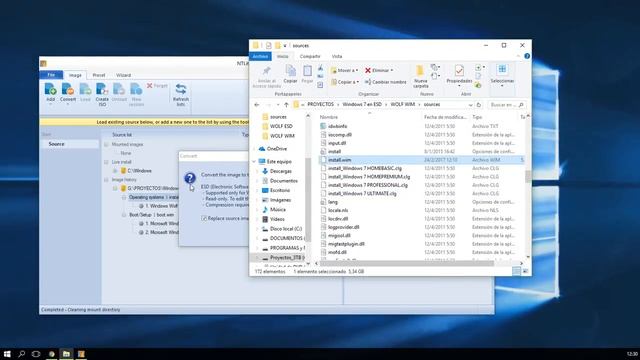Switch to the NTLite Wizard tab
Viewport: 640px width, 360px height.
(x=123, y=76)
